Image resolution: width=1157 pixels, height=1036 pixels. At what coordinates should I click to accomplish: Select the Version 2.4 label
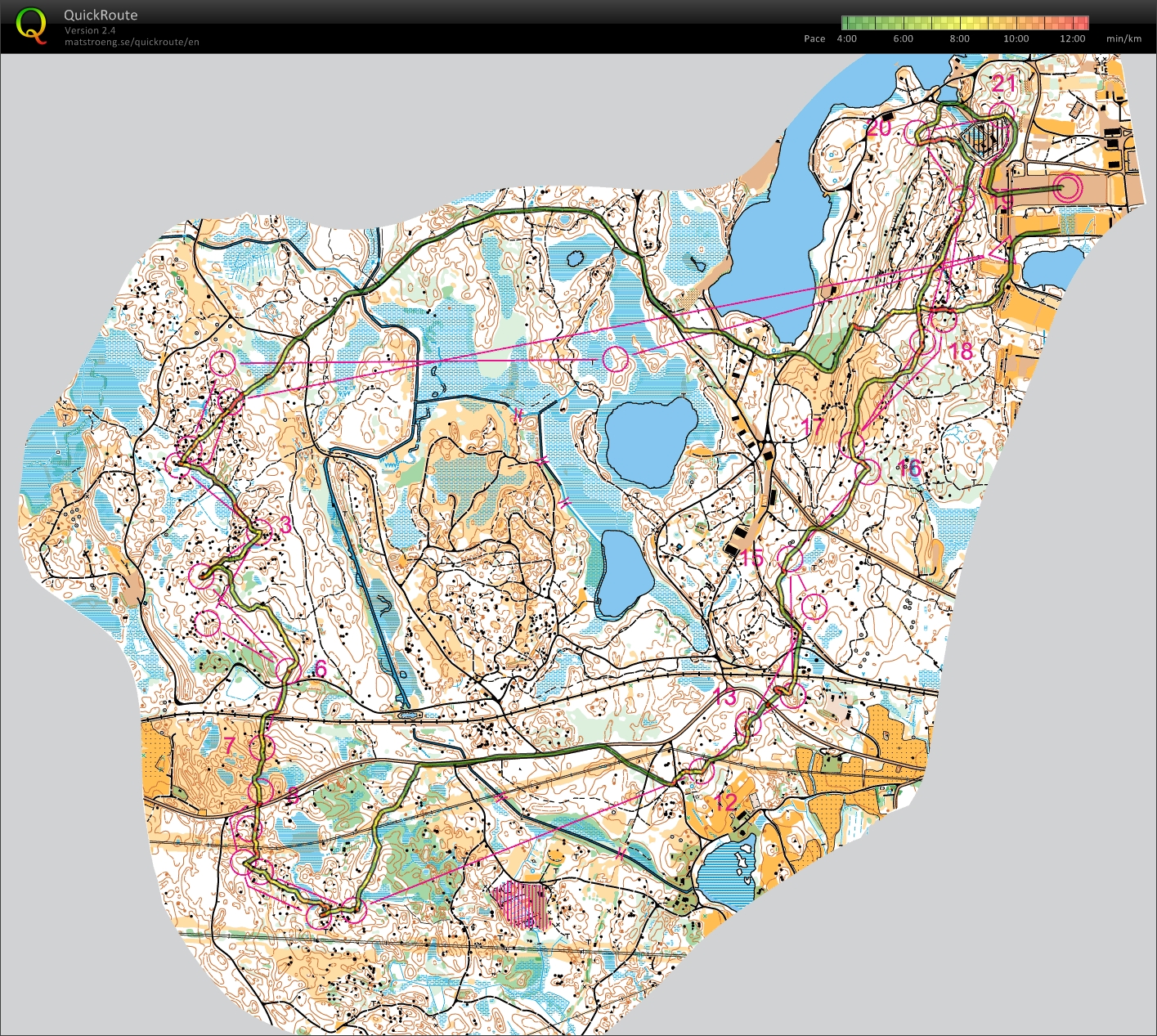point(90,30)
